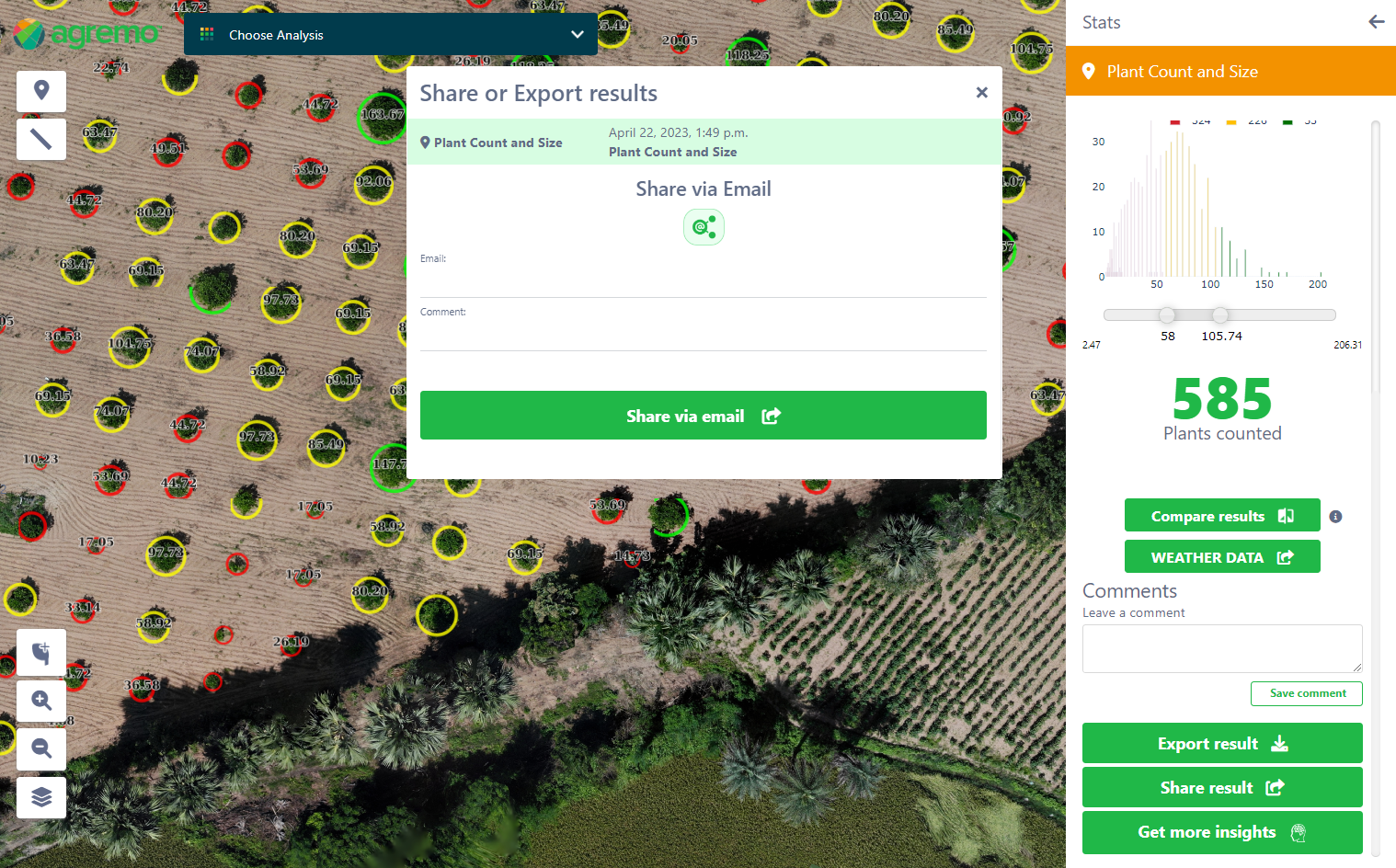The height and width of the screenshot is (868, 1396).
Task: Click the location pin map tool
Action: [41, 91]
